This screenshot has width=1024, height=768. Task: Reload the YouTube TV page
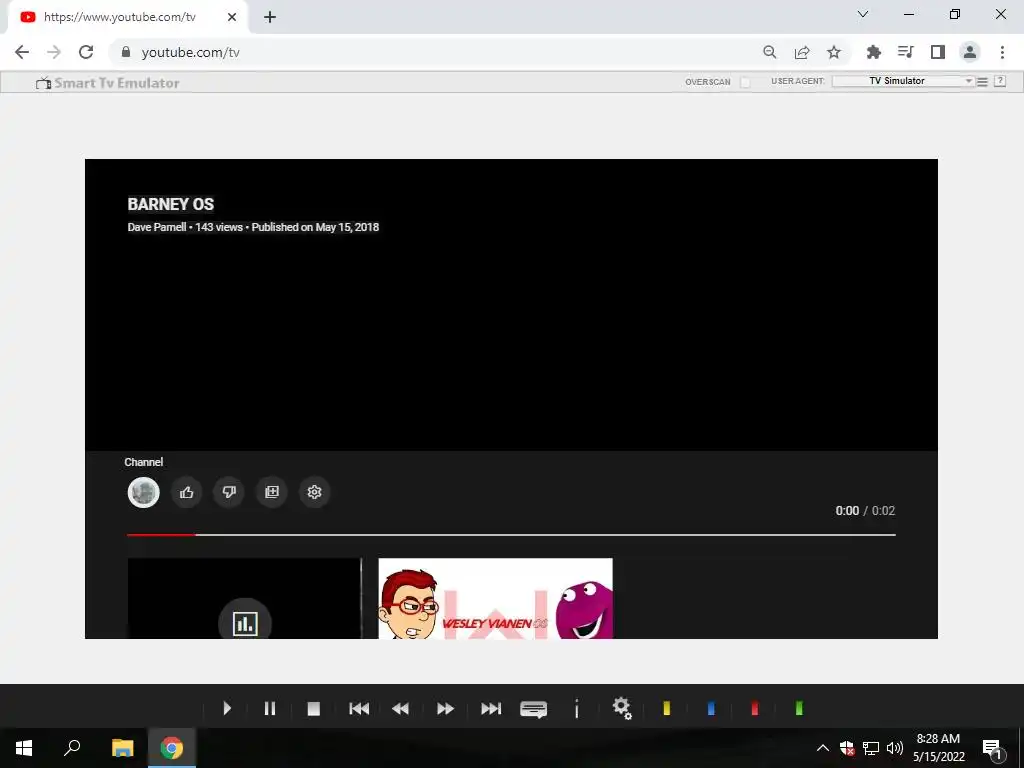click(86, 52)
